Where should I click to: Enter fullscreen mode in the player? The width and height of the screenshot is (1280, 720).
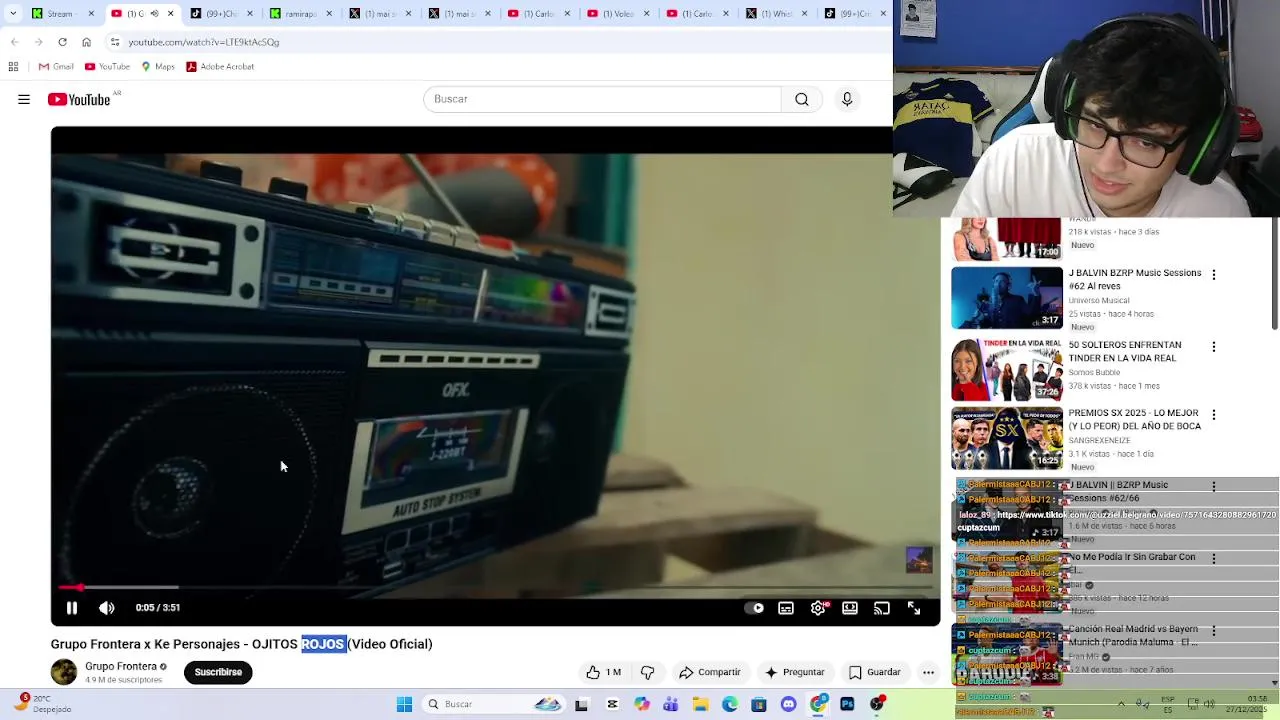click(914, 608)
